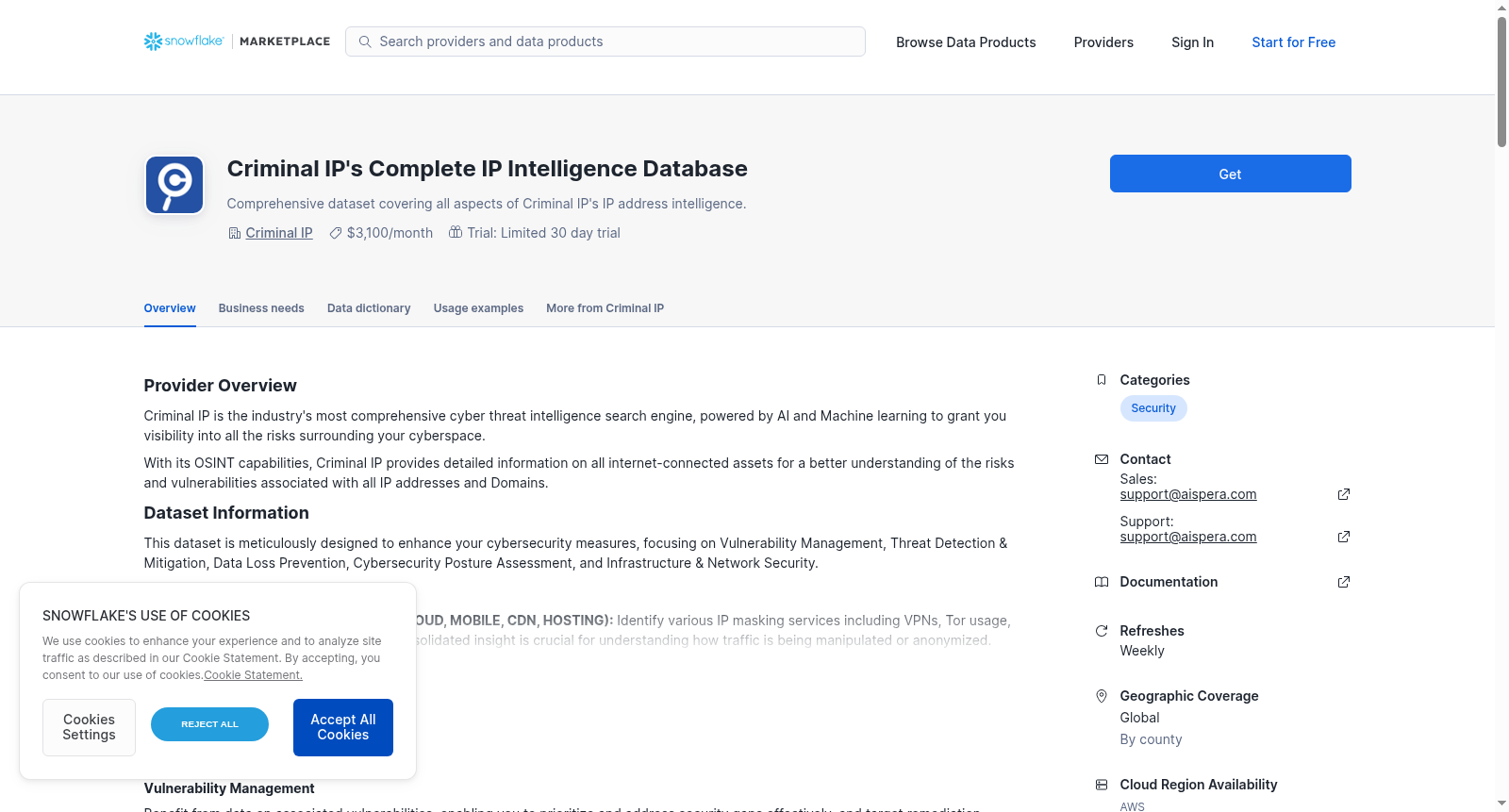Click the Contact envelope icon
The width and height of the screenshot is (1509, 812).
pyautogui.click(x=1102, y=459)
